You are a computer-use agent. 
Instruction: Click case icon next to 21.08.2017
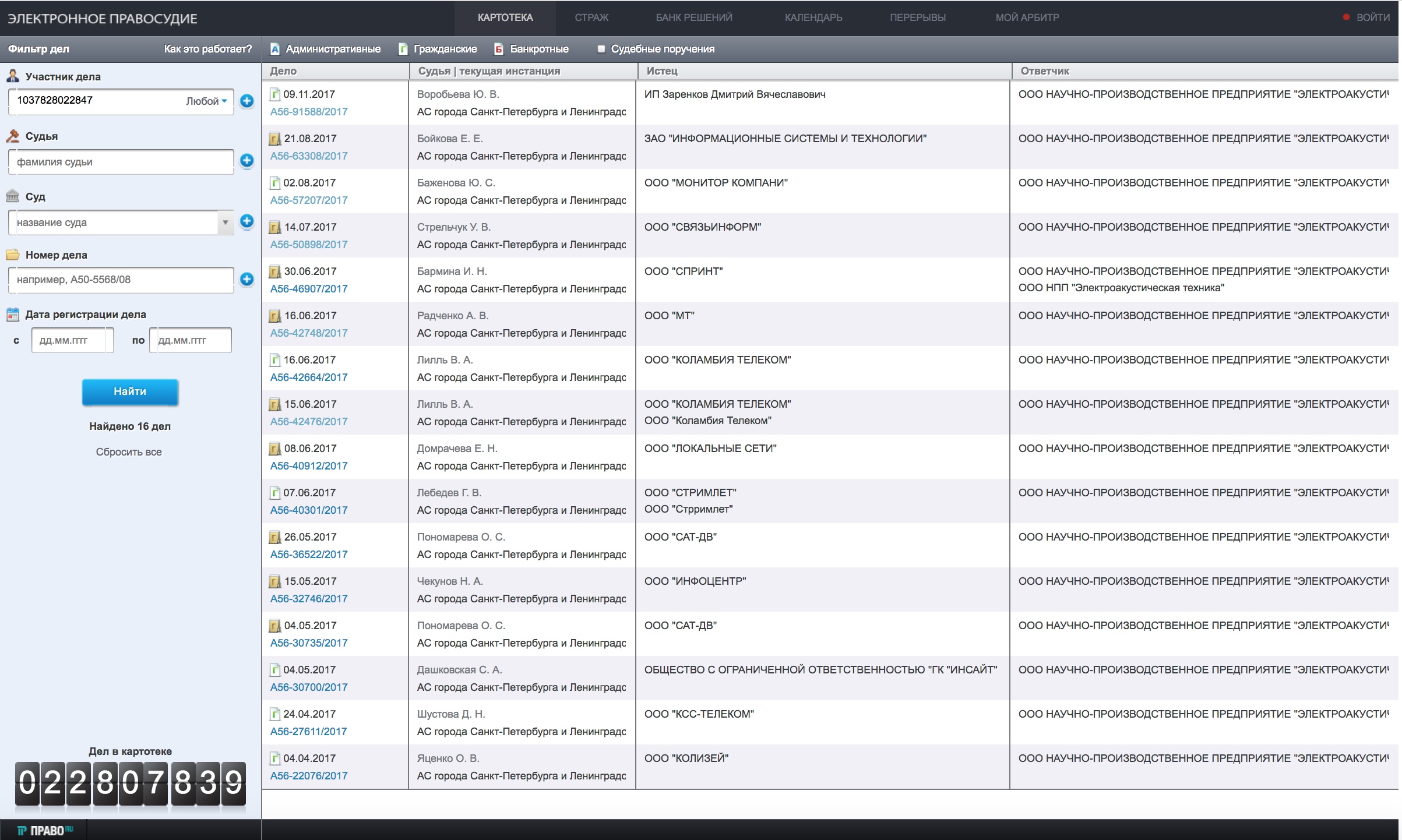275,139
